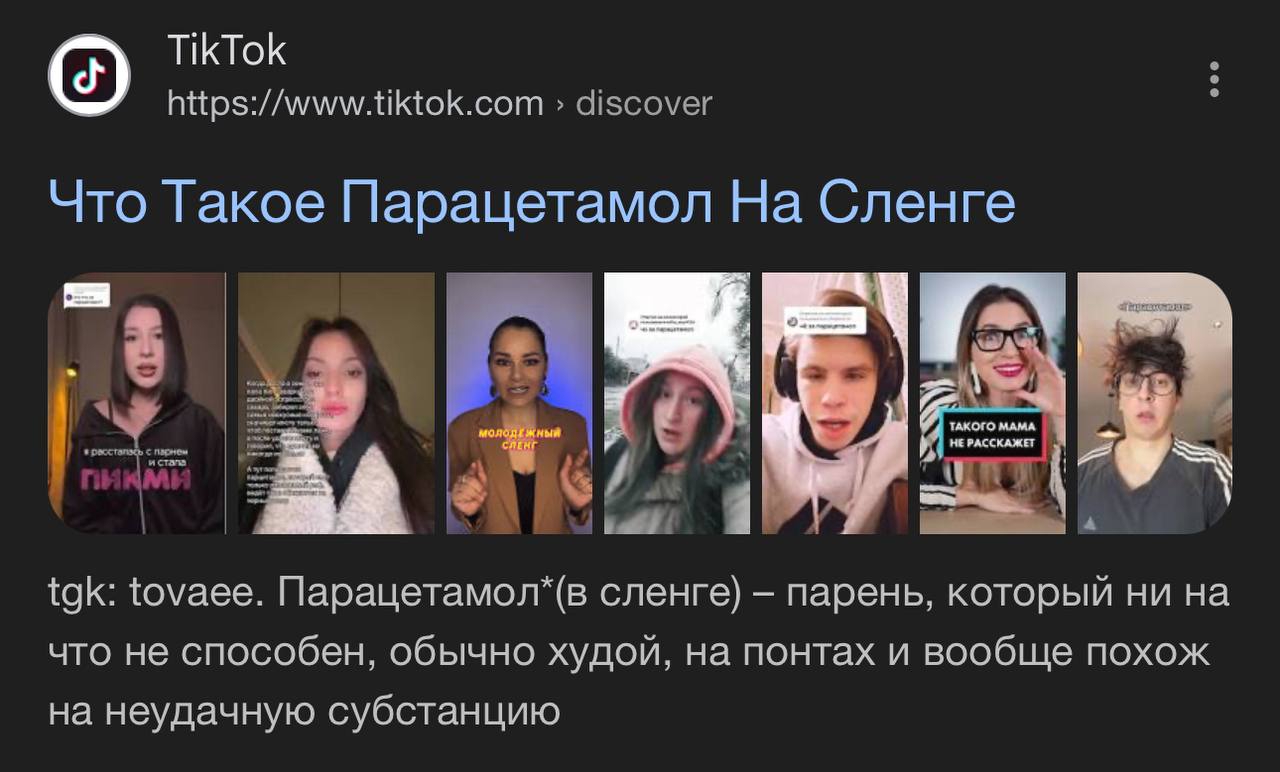
Task: Open thumbnail of girl in pink hood
Action: click(677, 403)
